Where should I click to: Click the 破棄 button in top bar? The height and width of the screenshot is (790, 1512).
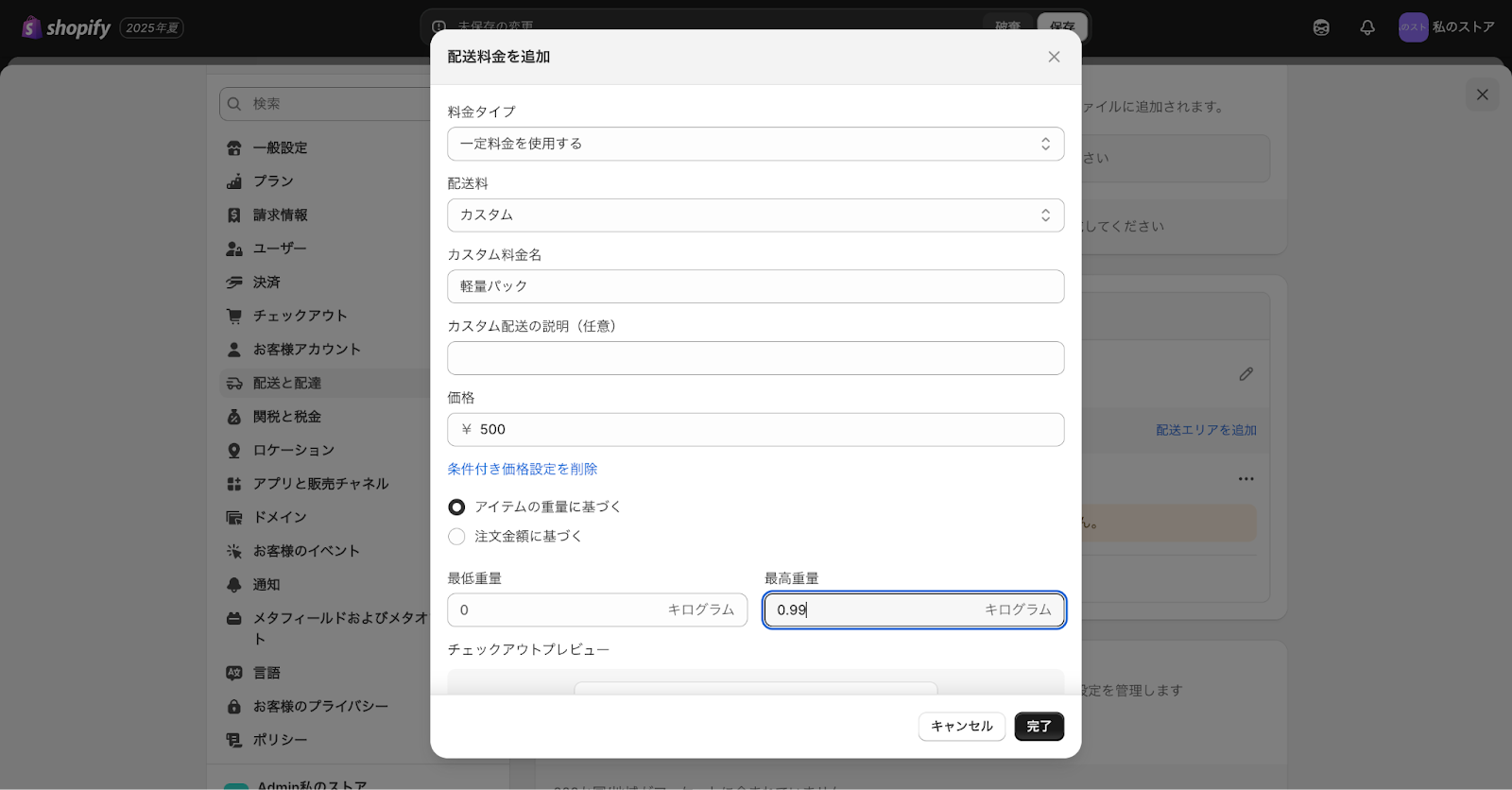tap(1007, 26)
